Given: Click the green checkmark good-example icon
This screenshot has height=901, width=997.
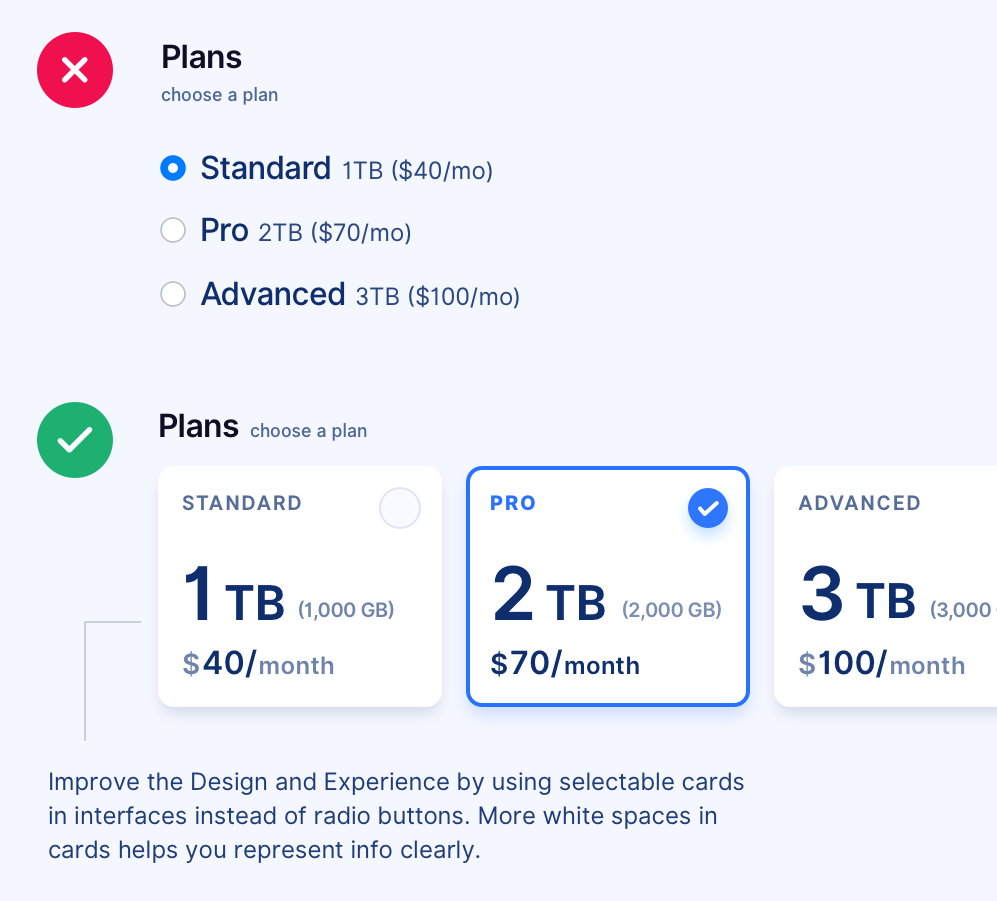Looking at the screenshot, I should click(x=75, y=440).
